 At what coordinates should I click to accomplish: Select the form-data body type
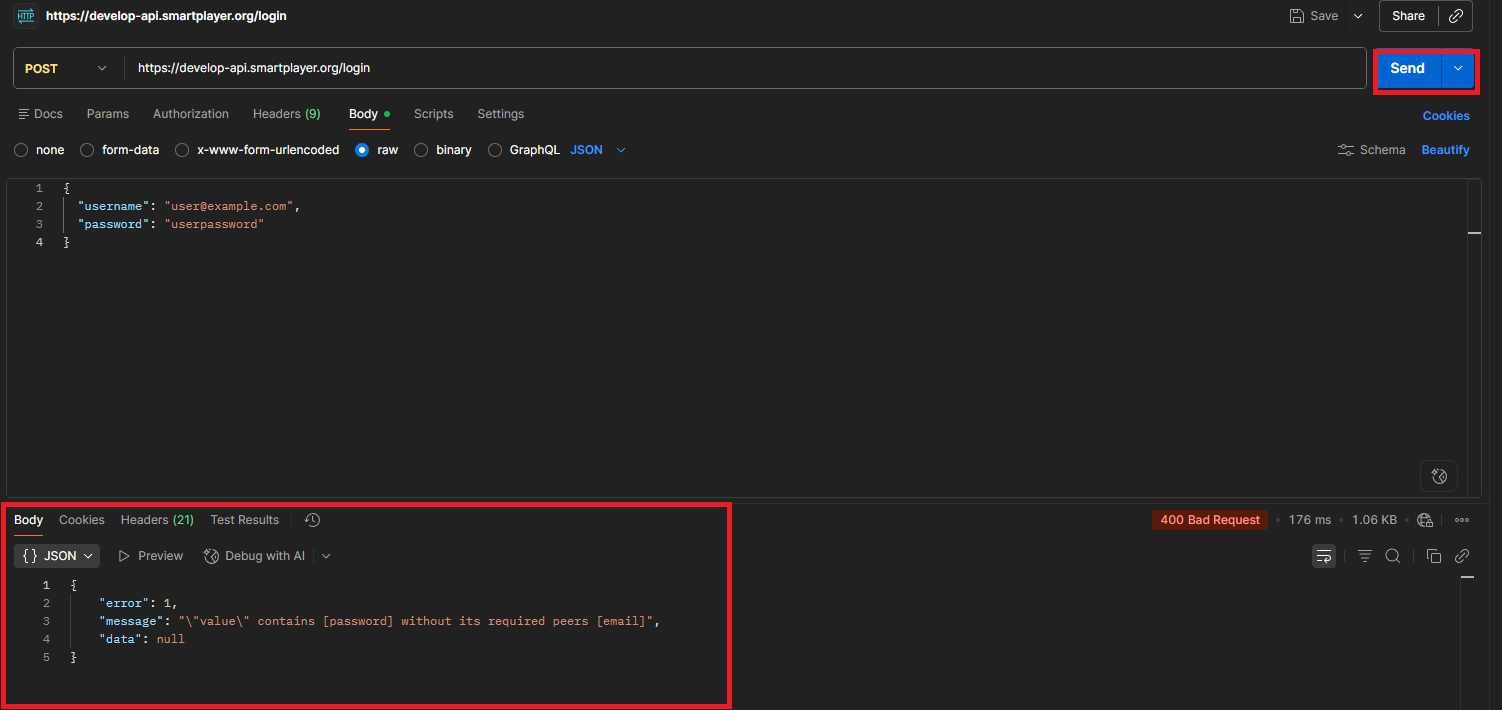pyautogui.click(x=87, y=150)
